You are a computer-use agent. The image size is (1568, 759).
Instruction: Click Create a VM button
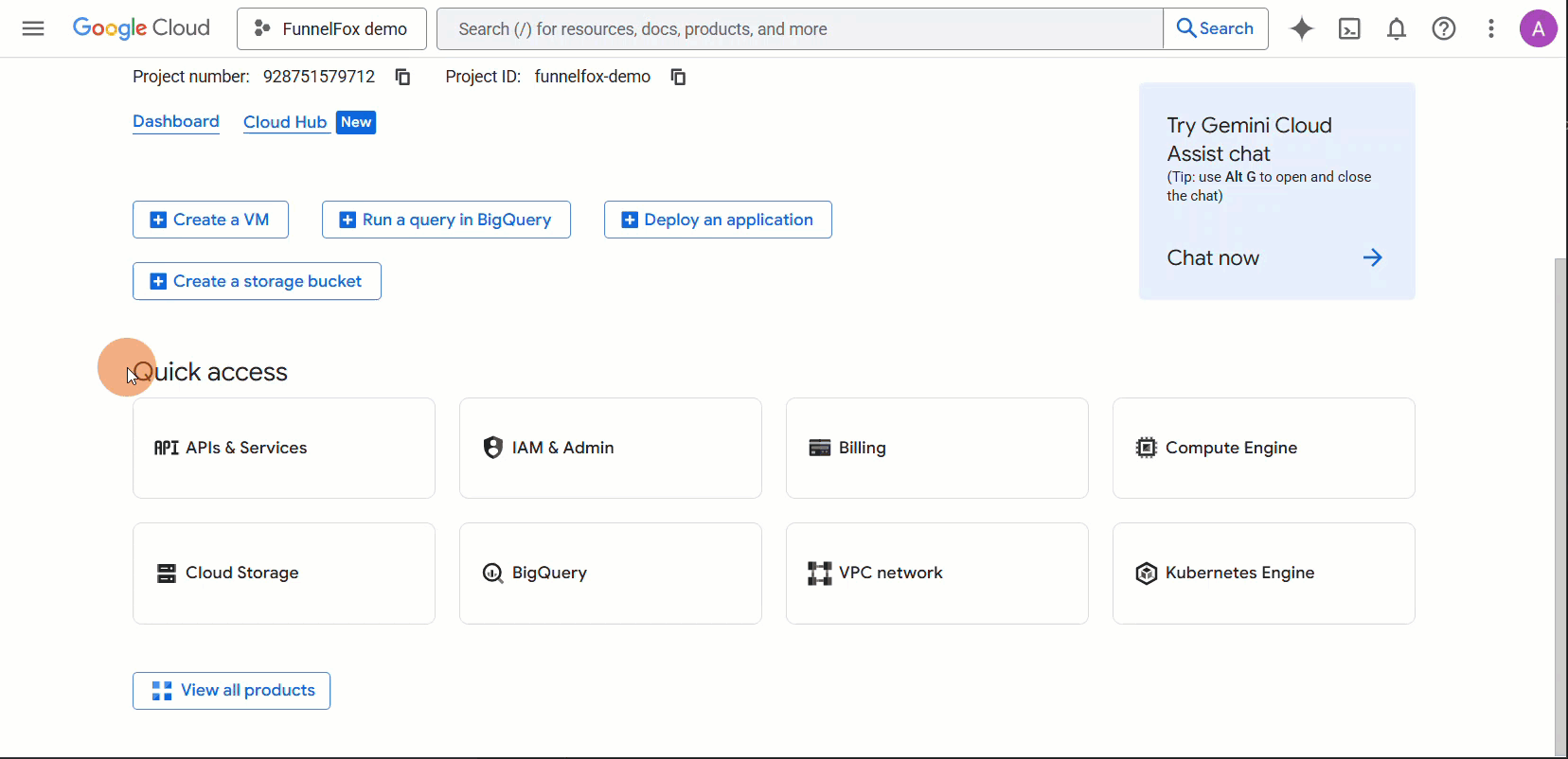click(210, 220)
